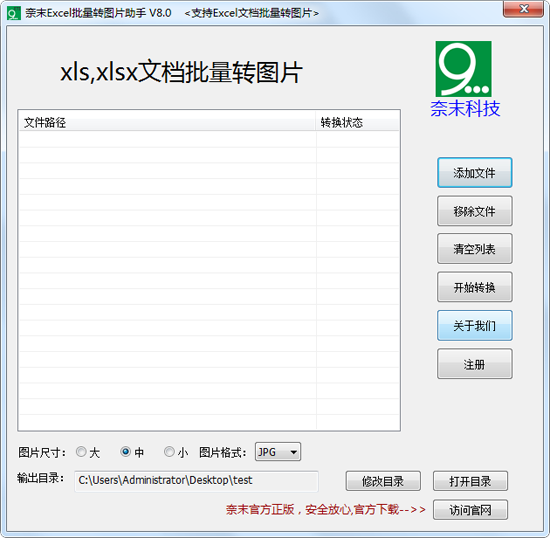Image resolution: width=550 pixels, height=538 pixels.
Task: Change output folder via 修改目录
Action: (x=383, y=481)
